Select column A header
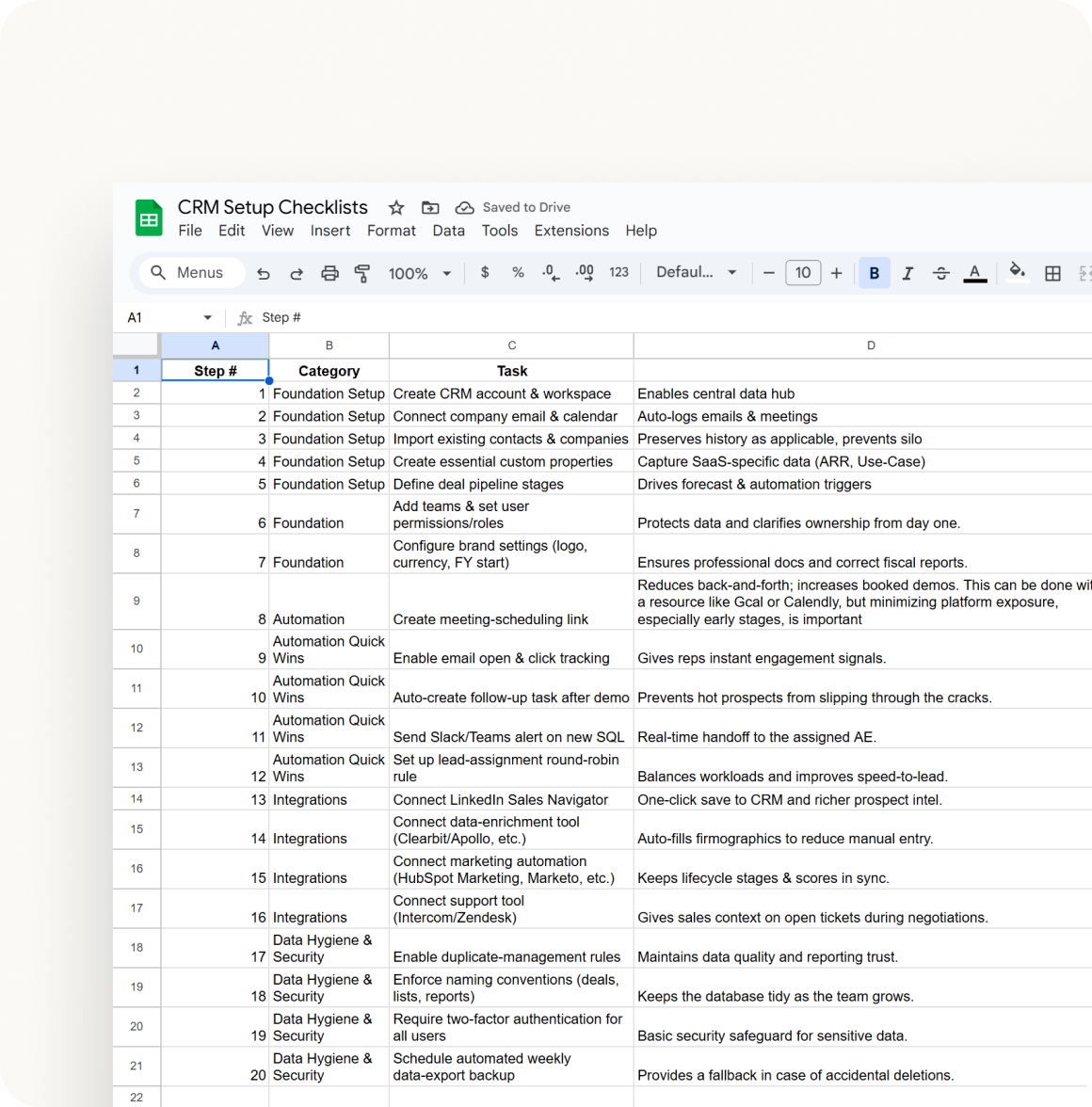 click(215, 345)
